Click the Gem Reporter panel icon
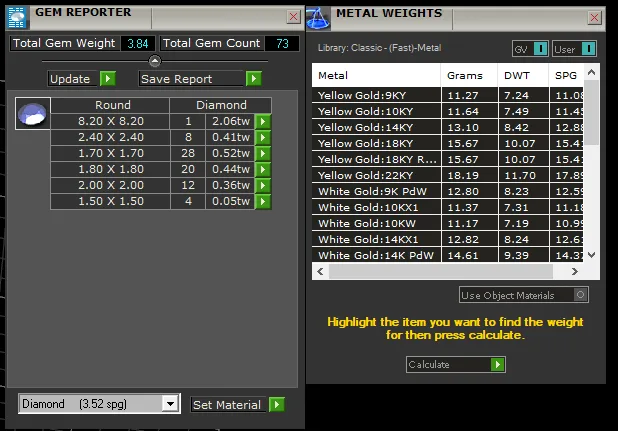 pyautogui.click(x=17, y=17)
